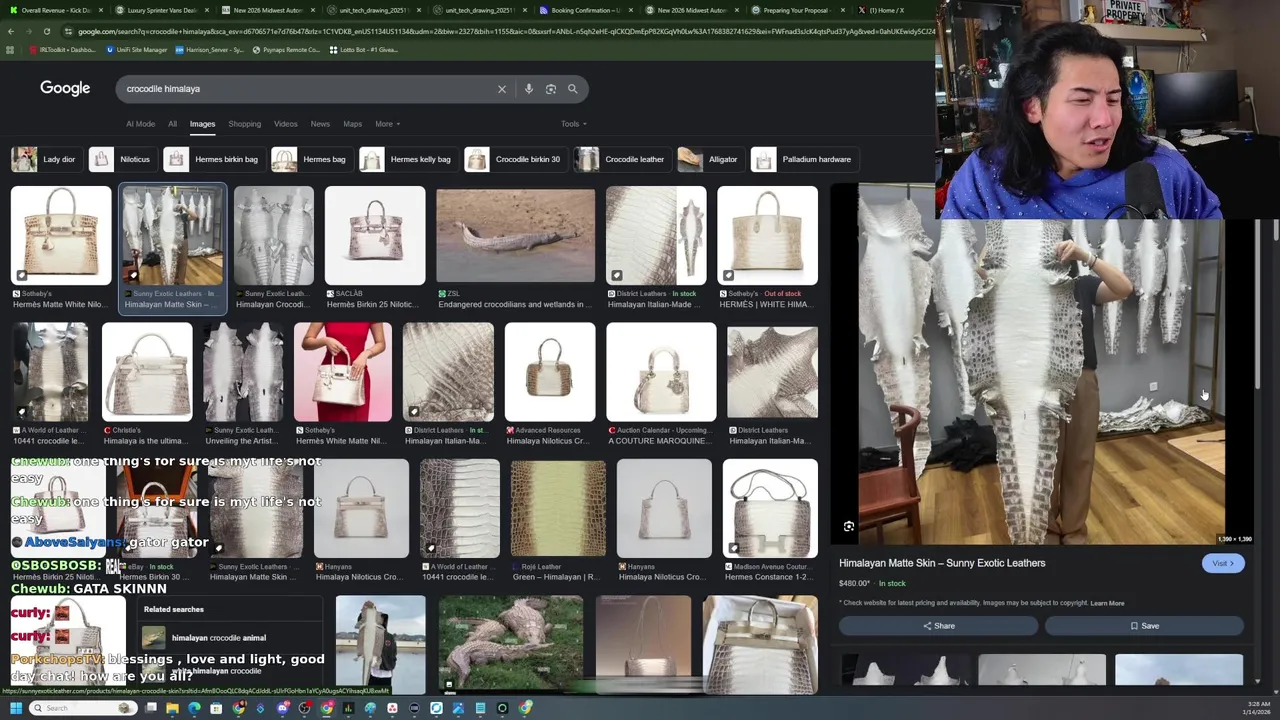Click the Google logo
1280x720 pixels.
click(65, 88)
